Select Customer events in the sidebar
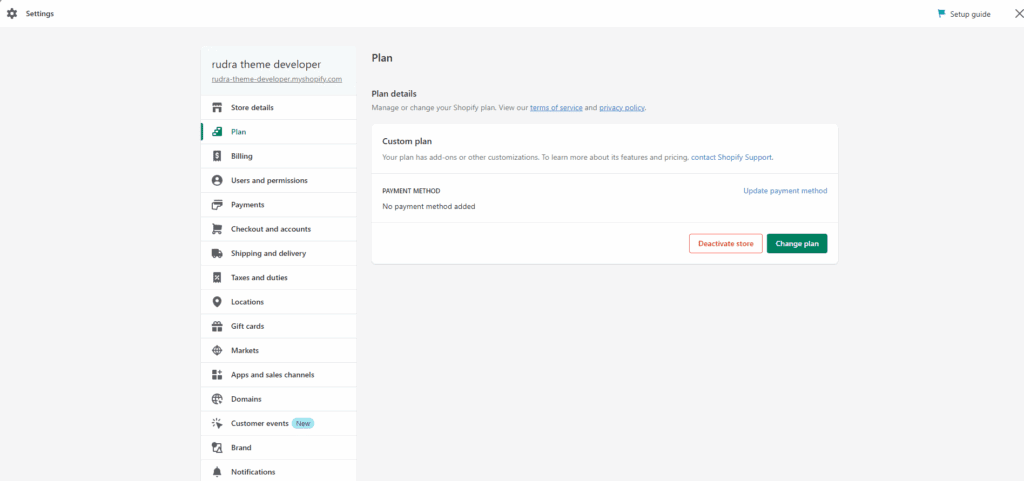The width and height of the screenshot is (1024, 481). tap(259, 424)
